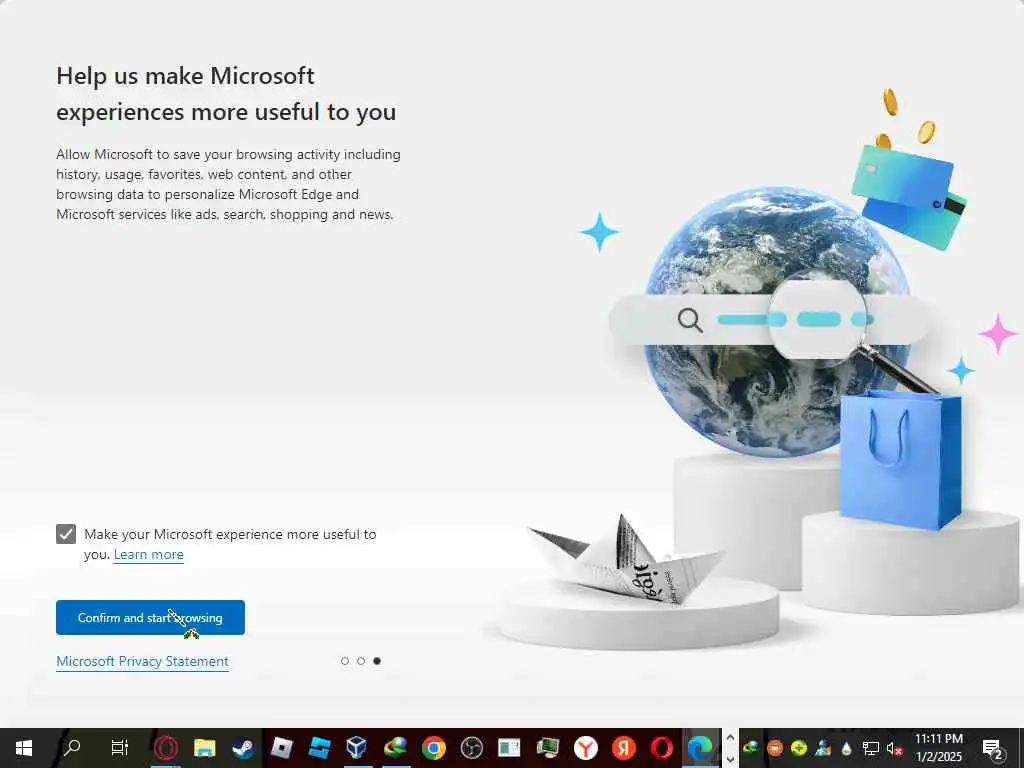Open white window app icon beside OBS

[x=509, y=747]
